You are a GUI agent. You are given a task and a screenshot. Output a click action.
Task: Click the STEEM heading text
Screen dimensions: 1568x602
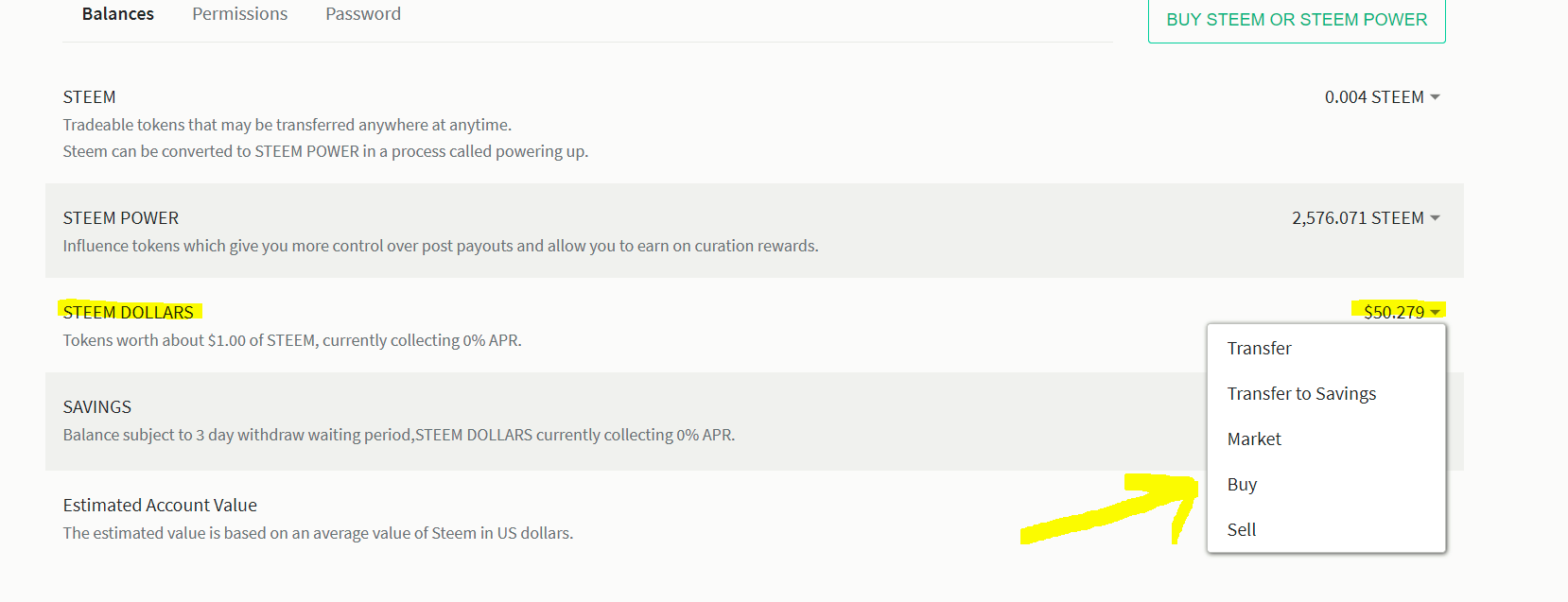pyautogui.click(x=89, y=97)
